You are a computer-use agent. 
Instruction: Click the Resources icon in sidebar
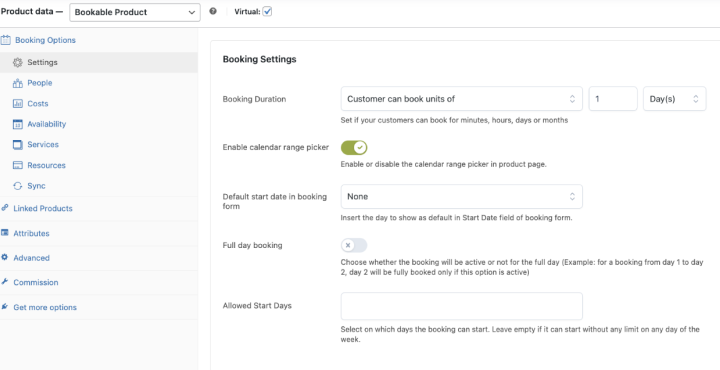pyautogui.click(x=18, y=165)
